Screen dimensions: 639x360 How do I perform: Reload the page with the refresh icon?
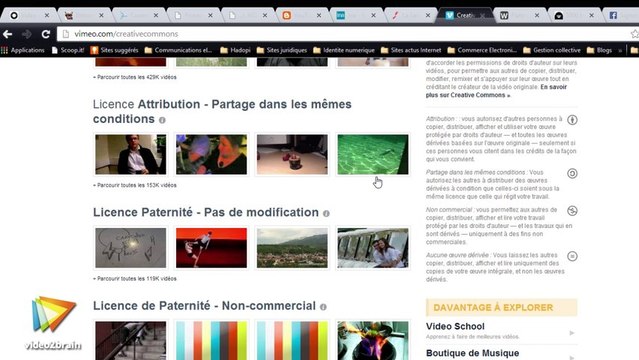click(x=46, y=34)
